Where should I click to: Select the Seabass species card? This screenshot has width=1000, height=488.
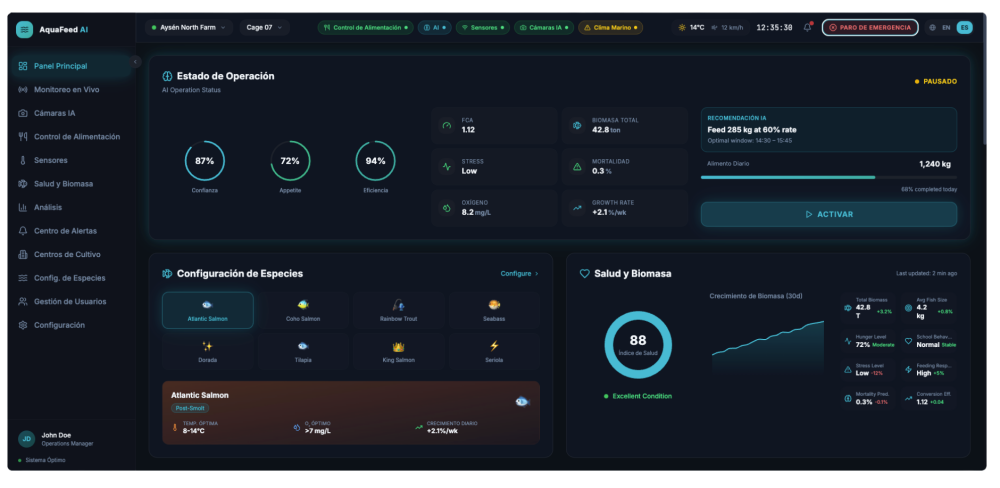tap(494, 310)
